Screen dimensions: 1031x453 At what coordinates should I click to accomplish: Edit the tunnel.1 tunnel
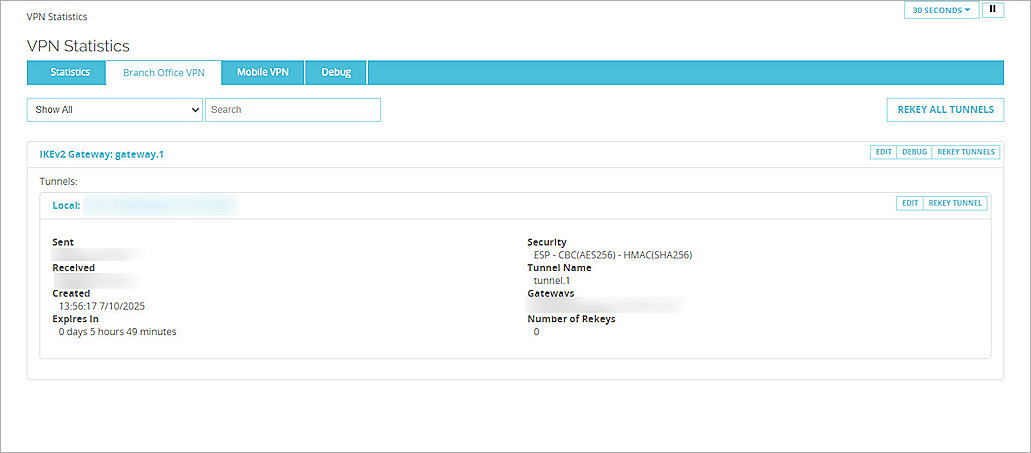point(910,203)
